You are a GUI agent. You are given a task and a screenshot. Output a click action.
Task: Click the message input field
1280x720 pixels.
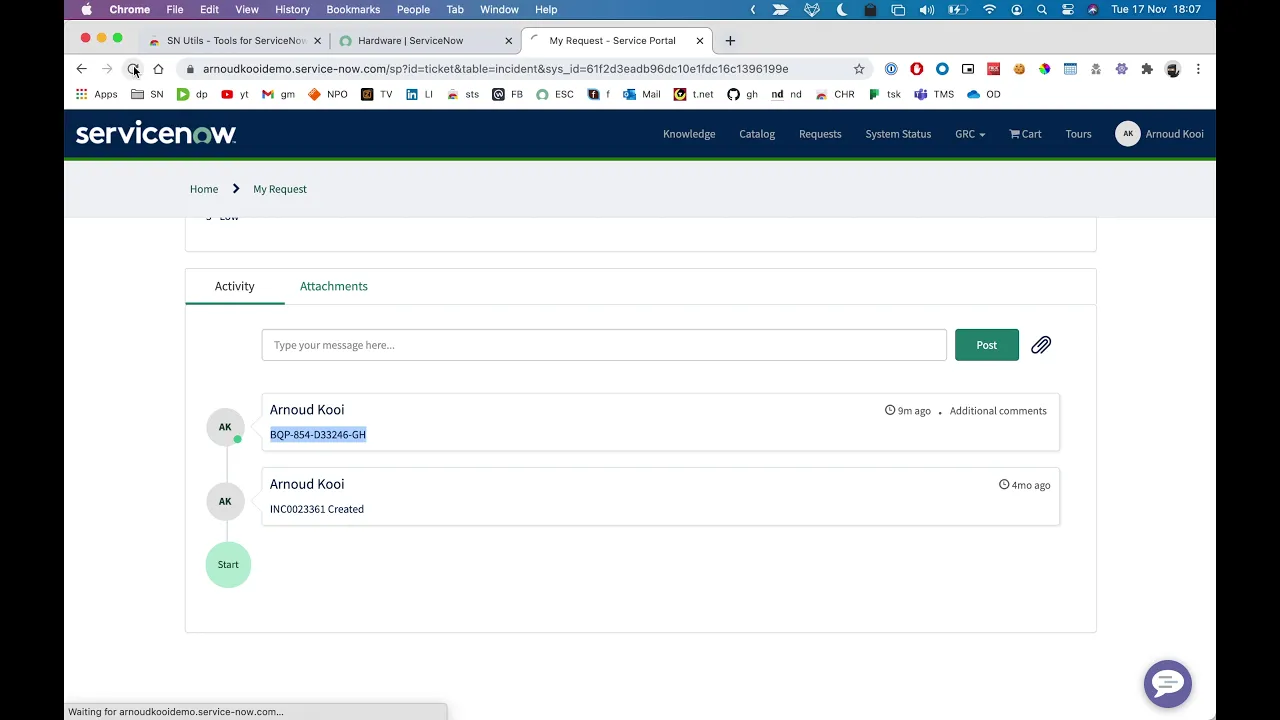tap(603, 345)
